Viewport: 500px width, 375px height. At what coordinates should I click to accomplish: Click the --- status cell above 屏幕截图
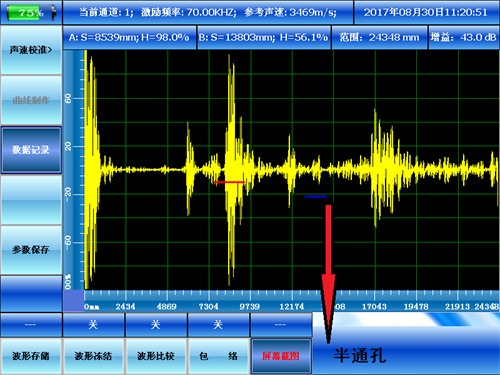(281, 325)
